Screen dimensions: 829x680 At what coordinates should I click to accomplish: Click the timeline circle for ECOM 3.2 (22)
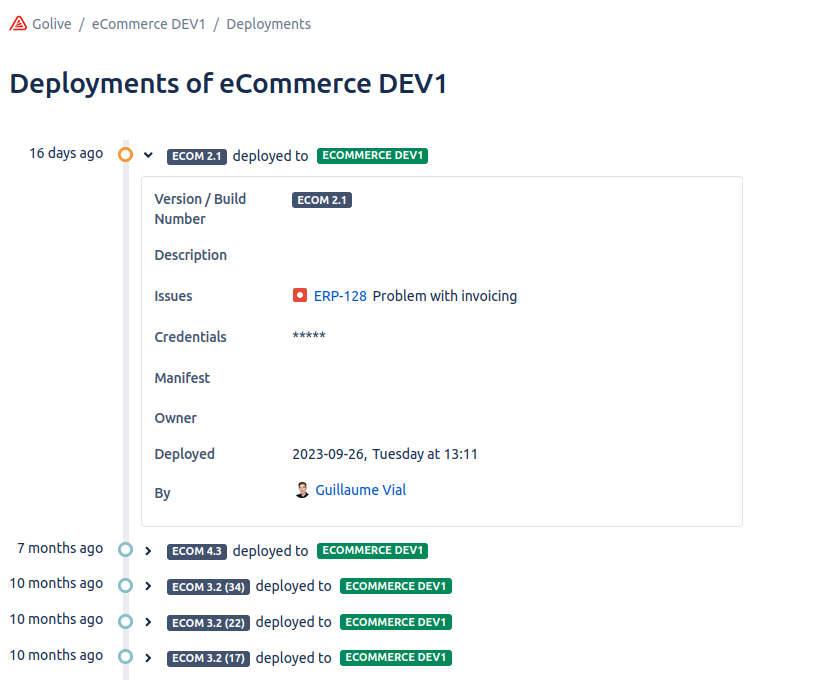click(x=125, y=621)
